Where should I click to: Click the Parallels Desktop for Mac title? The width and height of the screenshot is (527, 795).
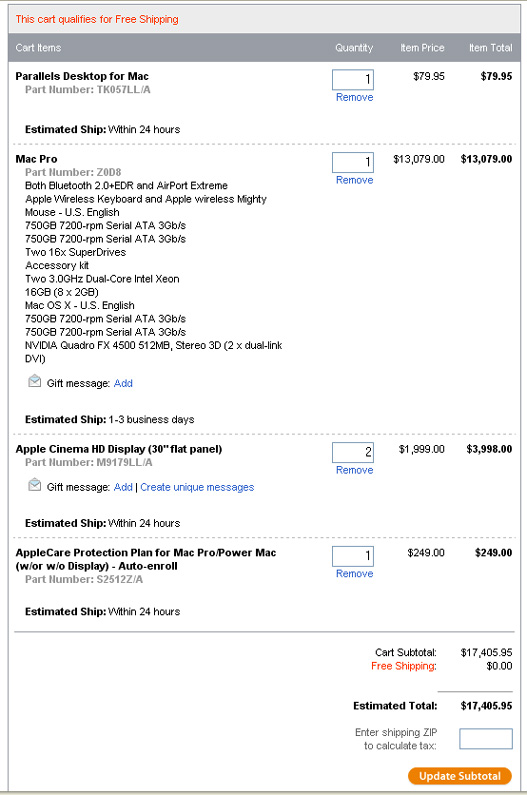coord(82,77)
